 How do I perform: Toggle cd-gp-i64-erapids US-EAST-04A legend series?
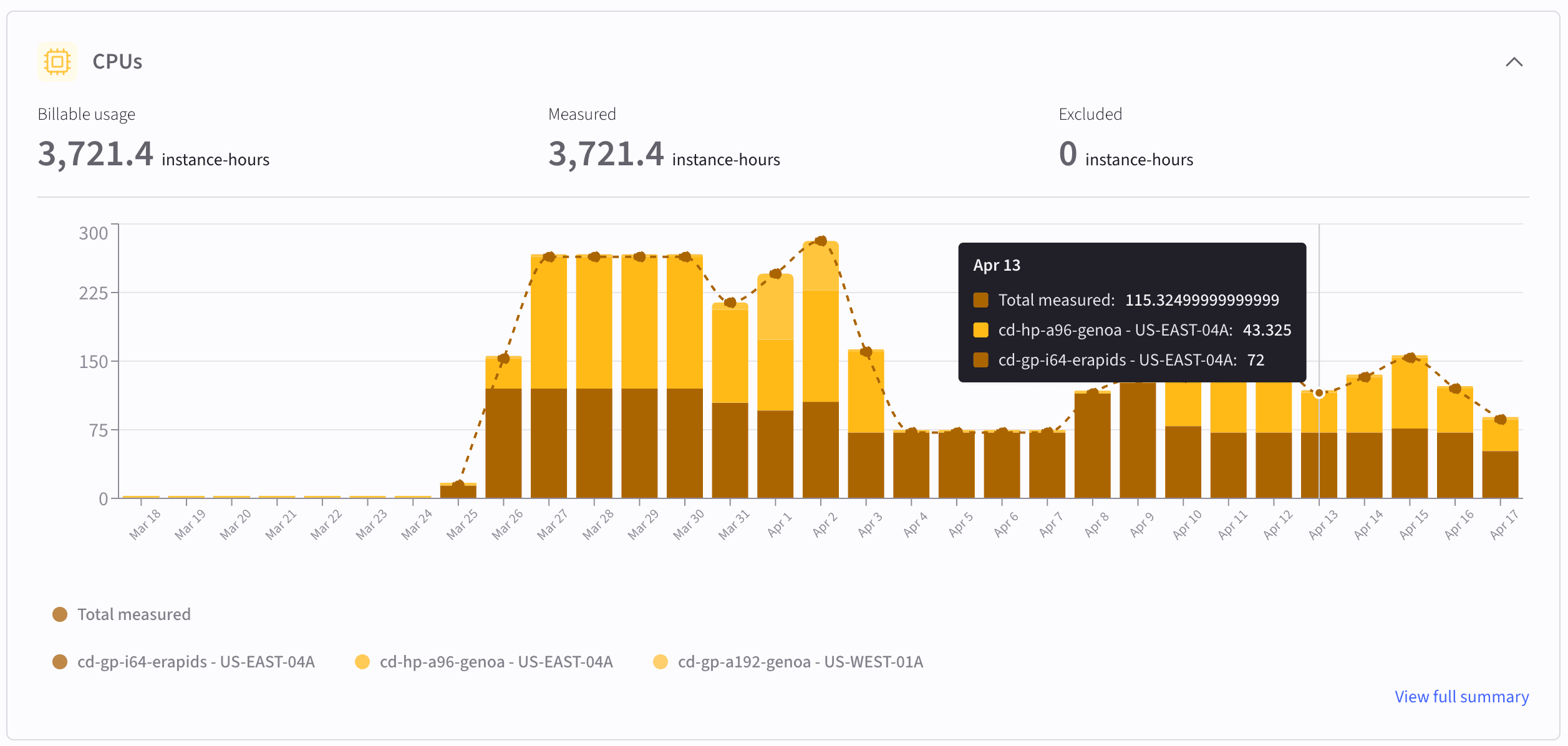pyautogui.click(x=184, y=662)
